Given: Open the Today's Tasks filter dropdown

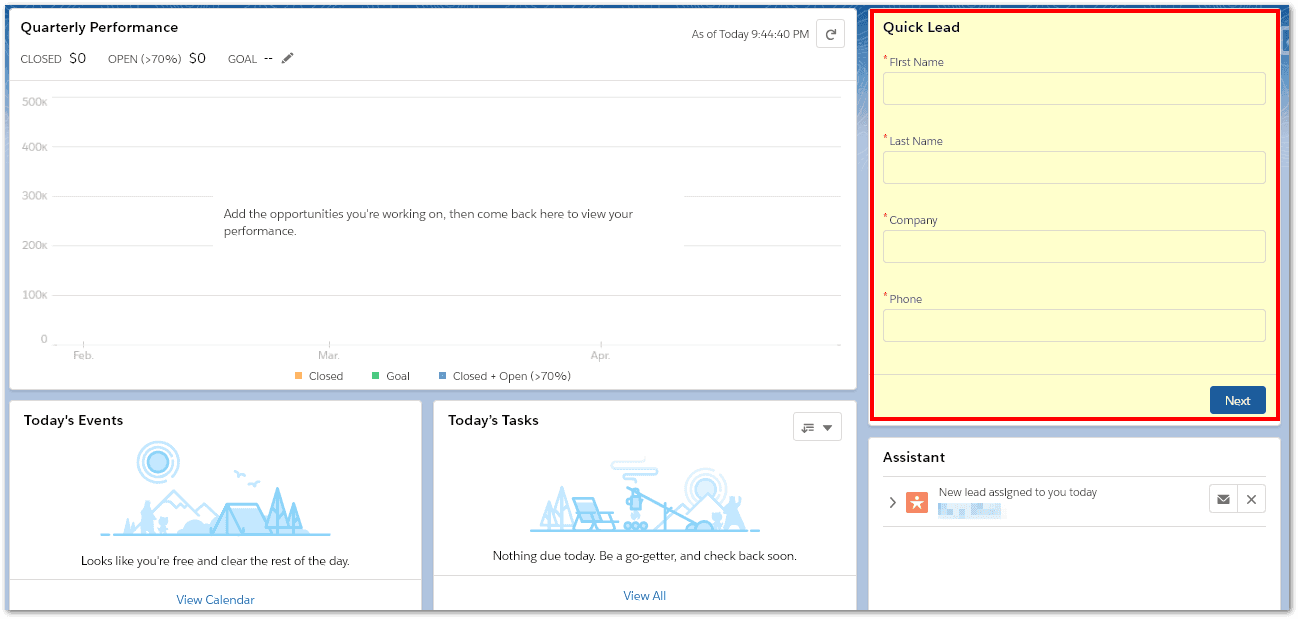Looking at the screenshot, I should pyautogui.click(x=817, y=427).
